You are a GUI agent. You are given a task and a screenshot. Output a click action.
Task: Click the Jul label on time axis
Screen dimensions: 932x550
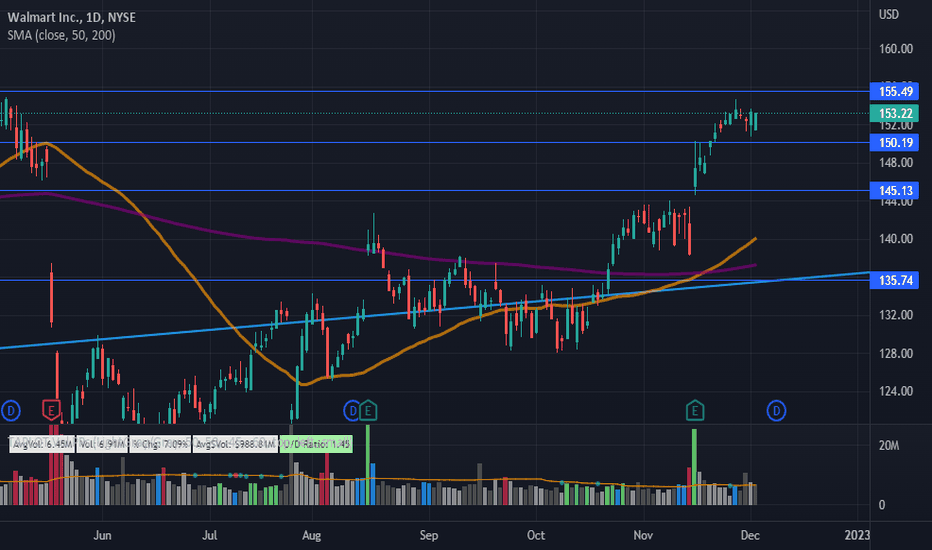(x=209, y=536)
